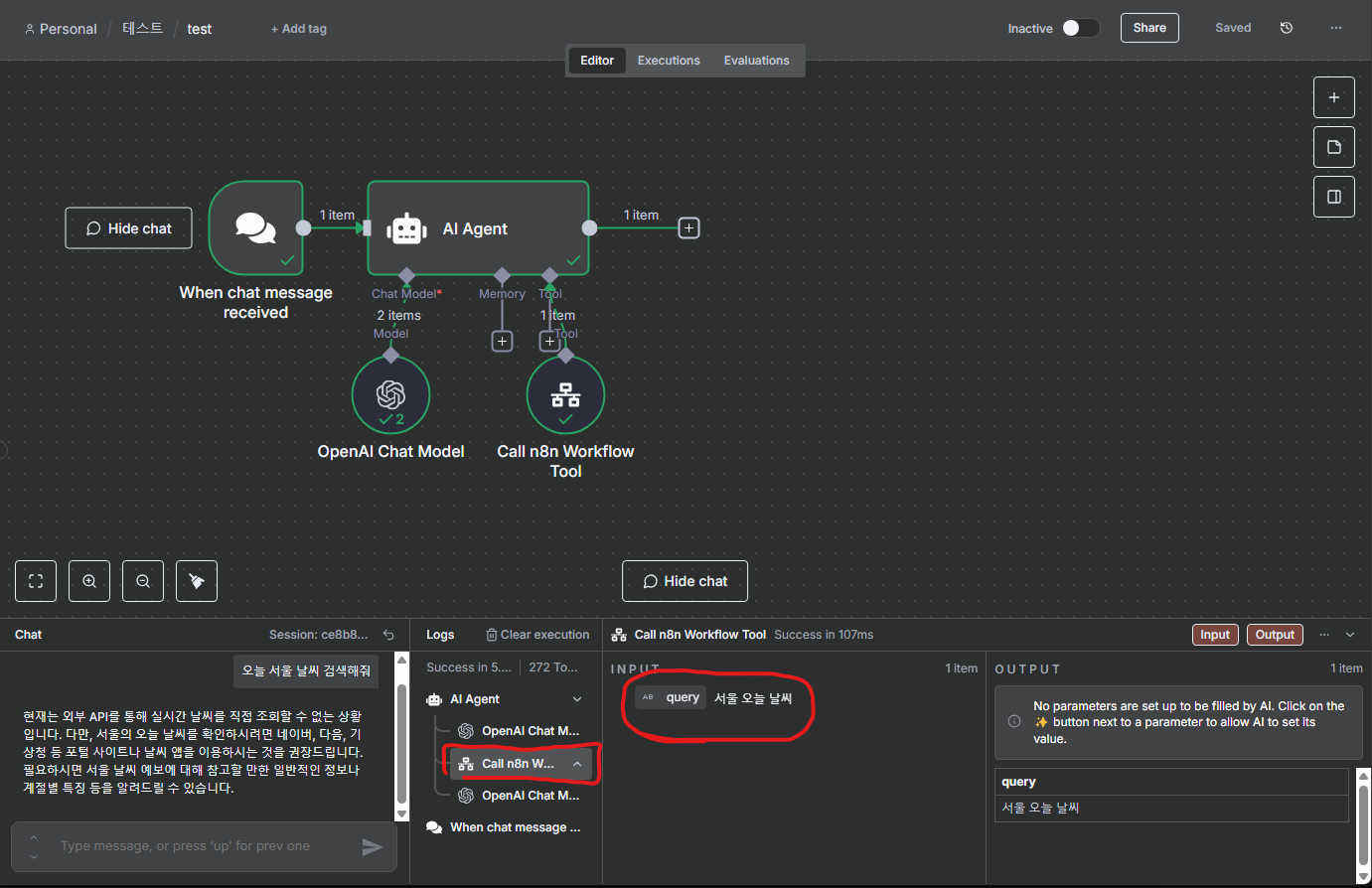Click the Share button
Screen dimensions: 1372x888
click(1149, 28)
